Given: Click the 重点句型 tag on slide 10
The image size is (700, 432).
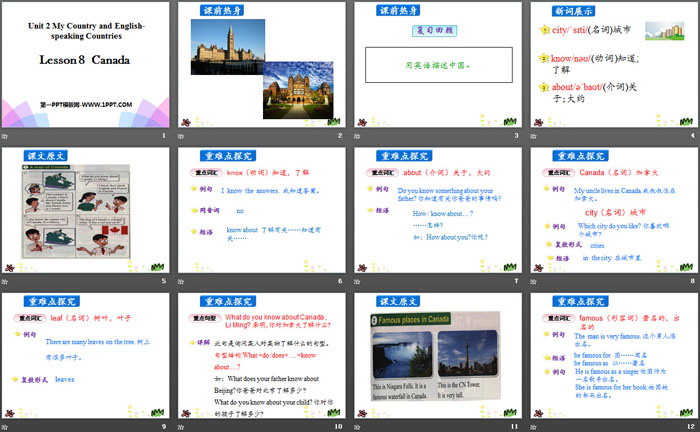Looking at the screenshot, I should click(204, 317).
